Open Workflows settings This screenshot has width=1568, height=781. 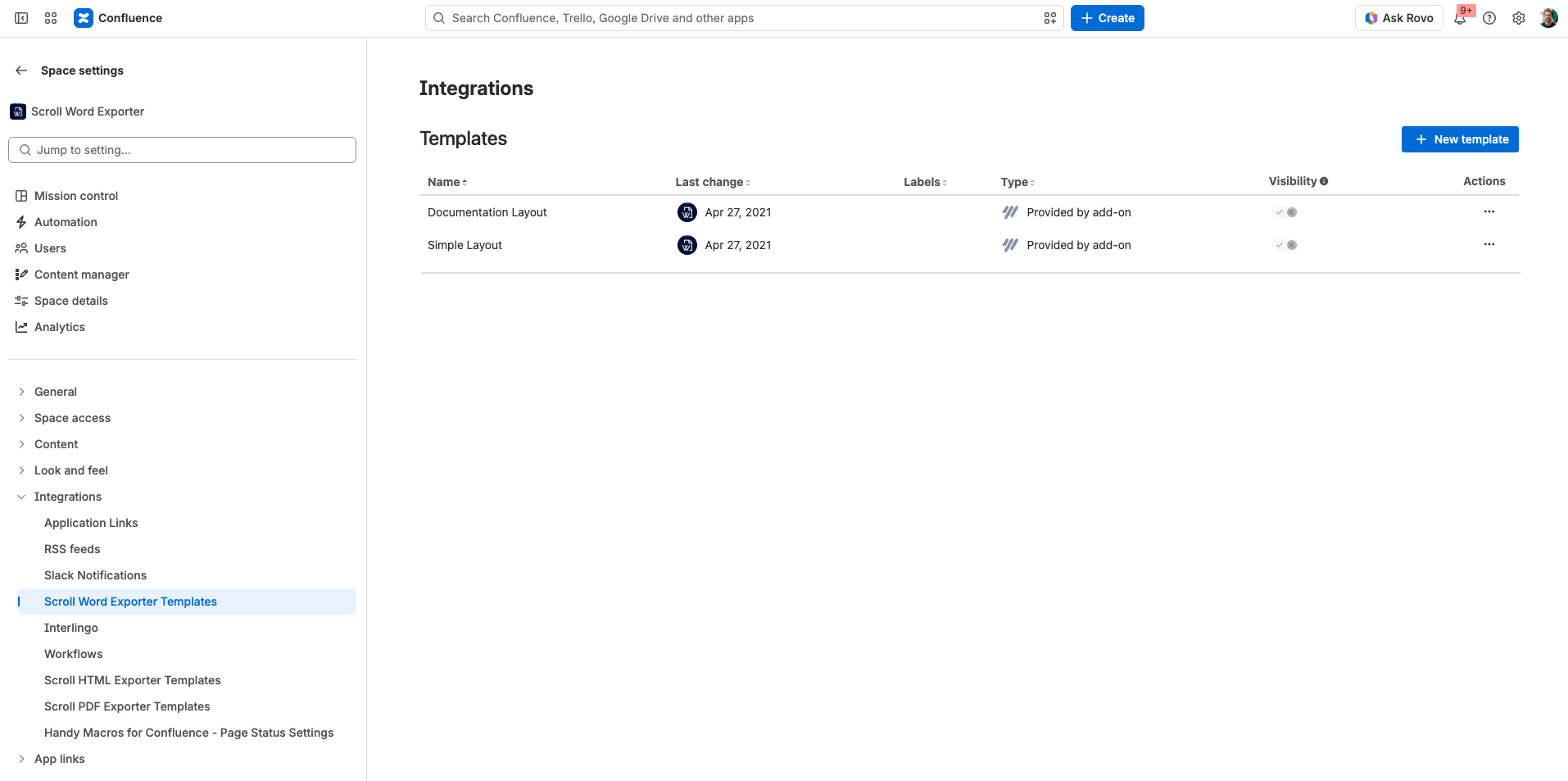pos(74,654)
